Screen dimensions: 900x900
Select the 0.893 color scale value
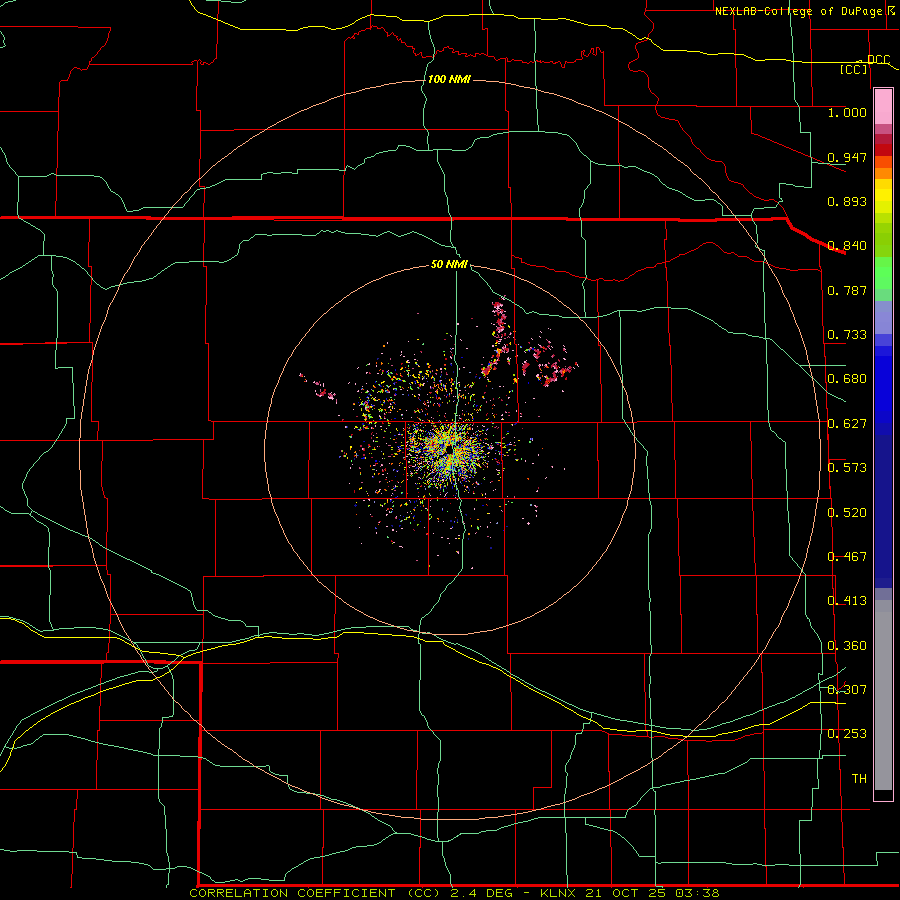(x=847, y=201)
